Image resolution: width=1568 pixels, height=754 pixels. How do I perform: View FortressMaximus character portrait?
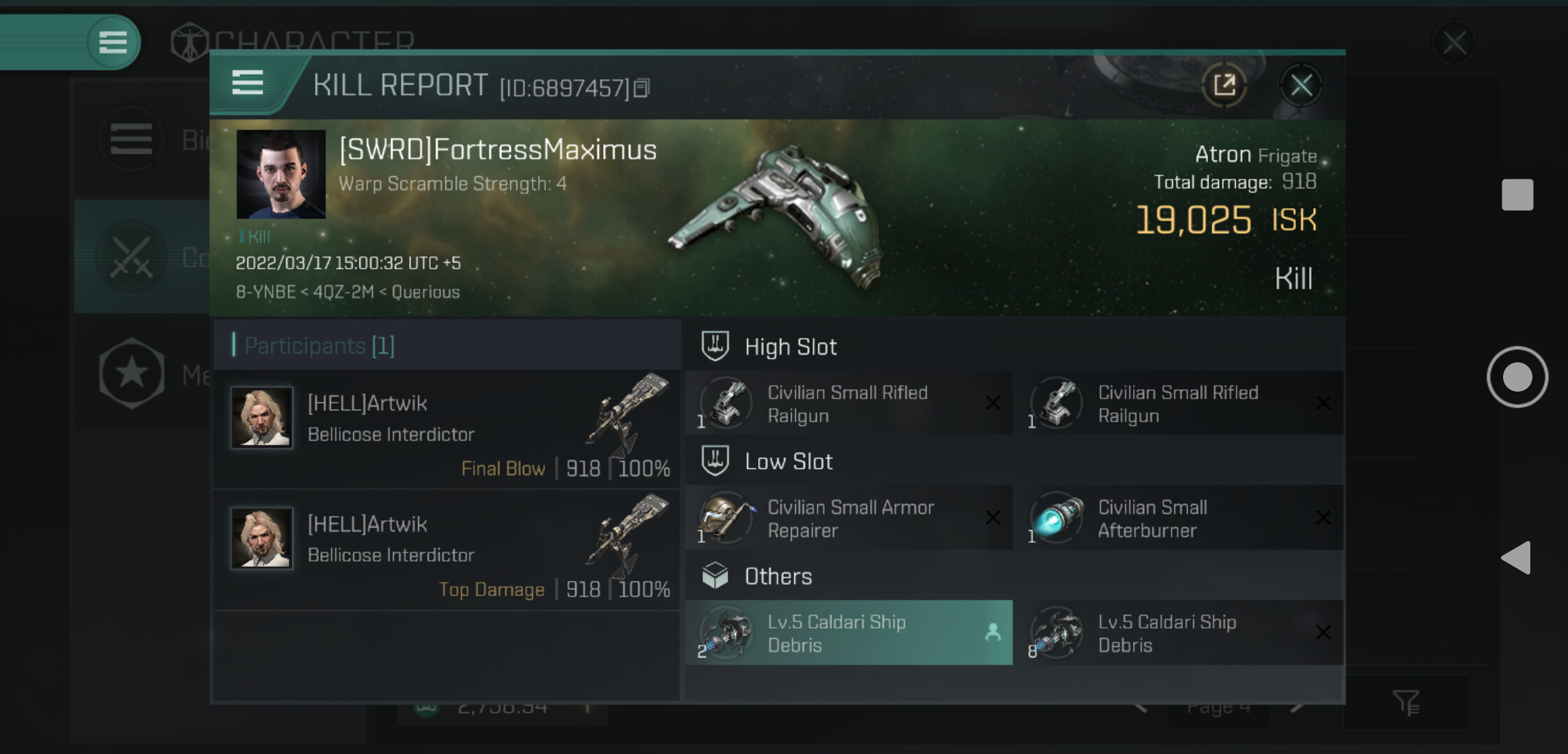point(281,174)
